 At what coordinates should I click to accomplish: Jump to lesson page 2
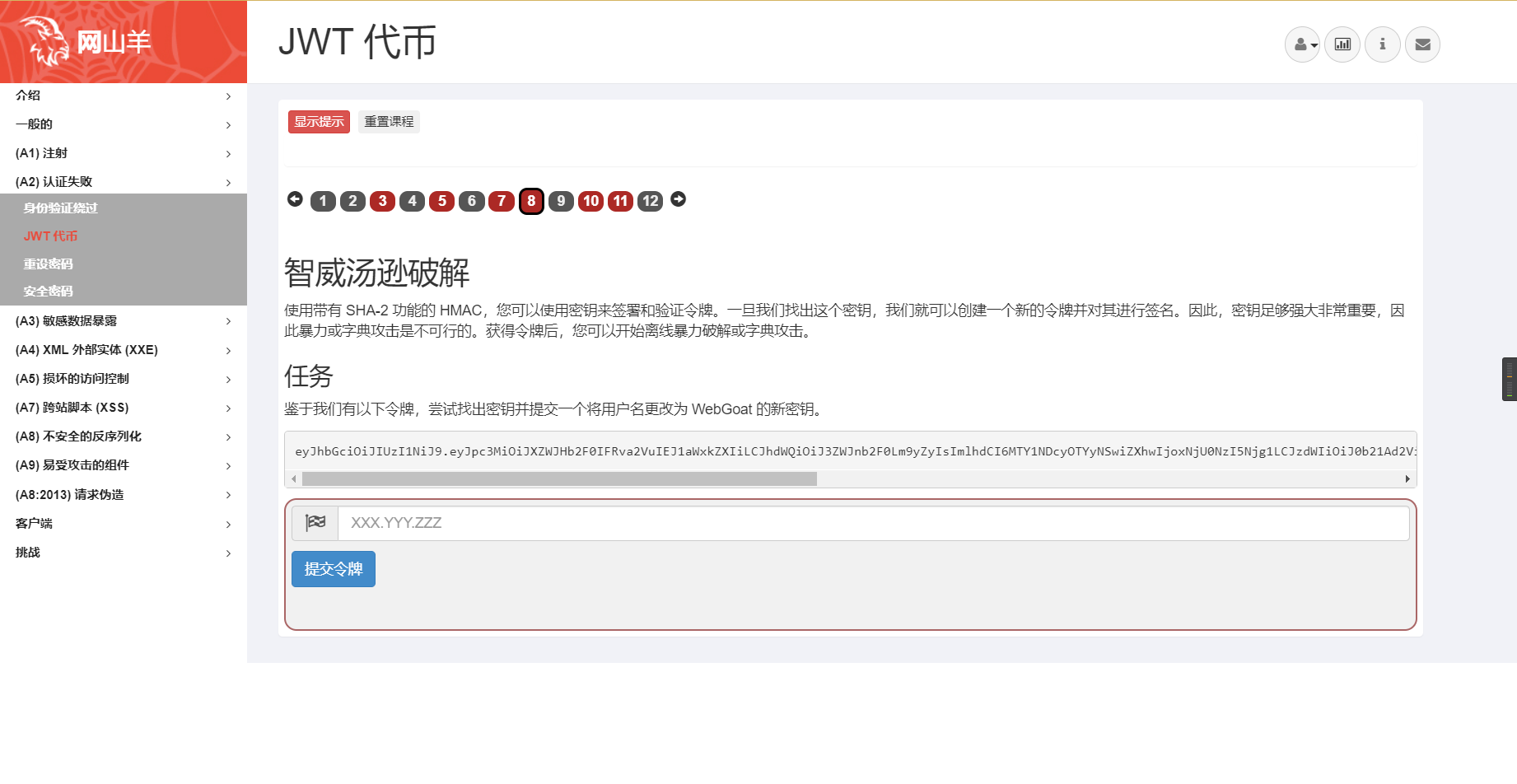pos(352,201)
